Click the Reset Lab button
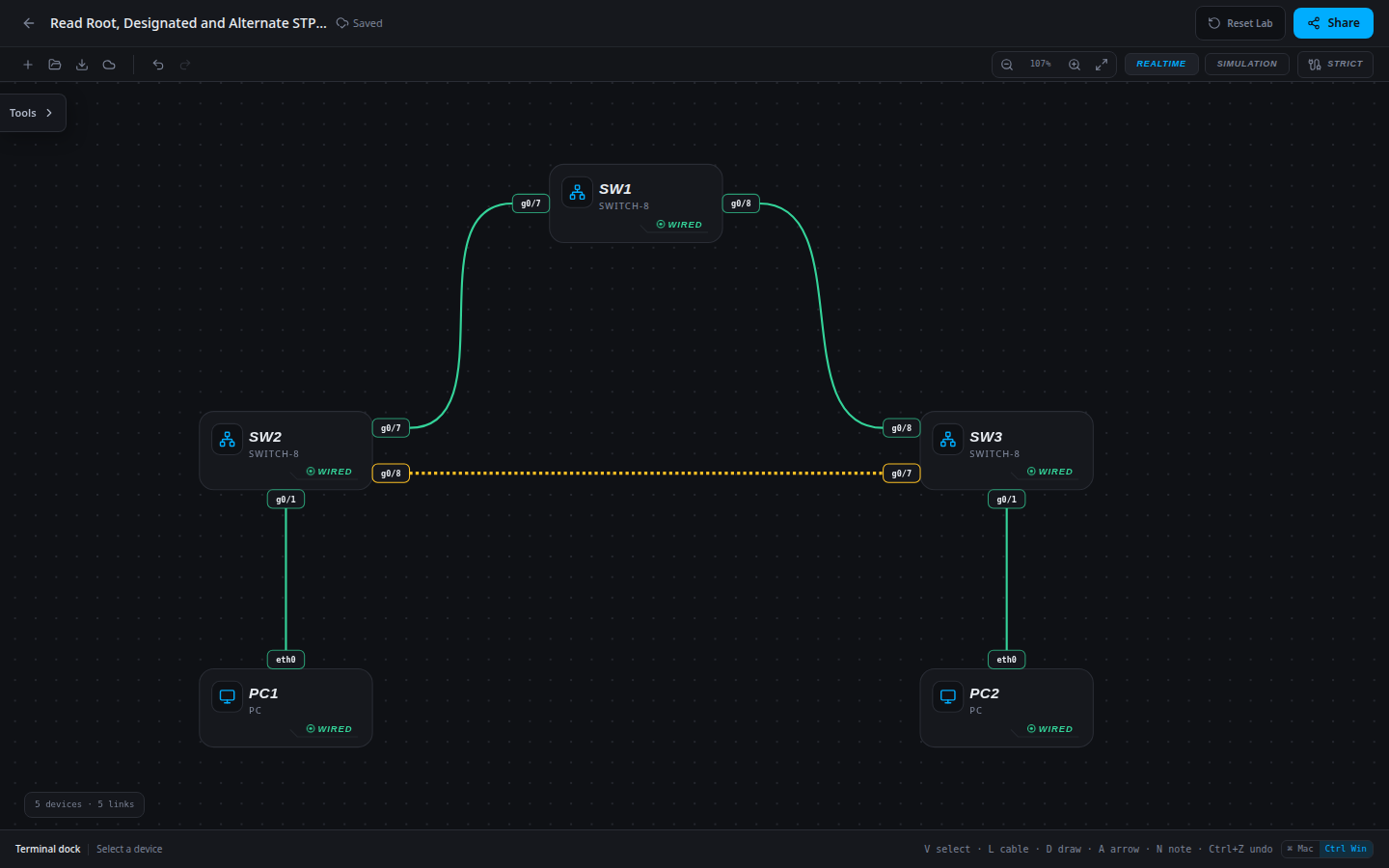Image resolution: width=1389 pixels, height=868 pixels. pos(1240,23)
